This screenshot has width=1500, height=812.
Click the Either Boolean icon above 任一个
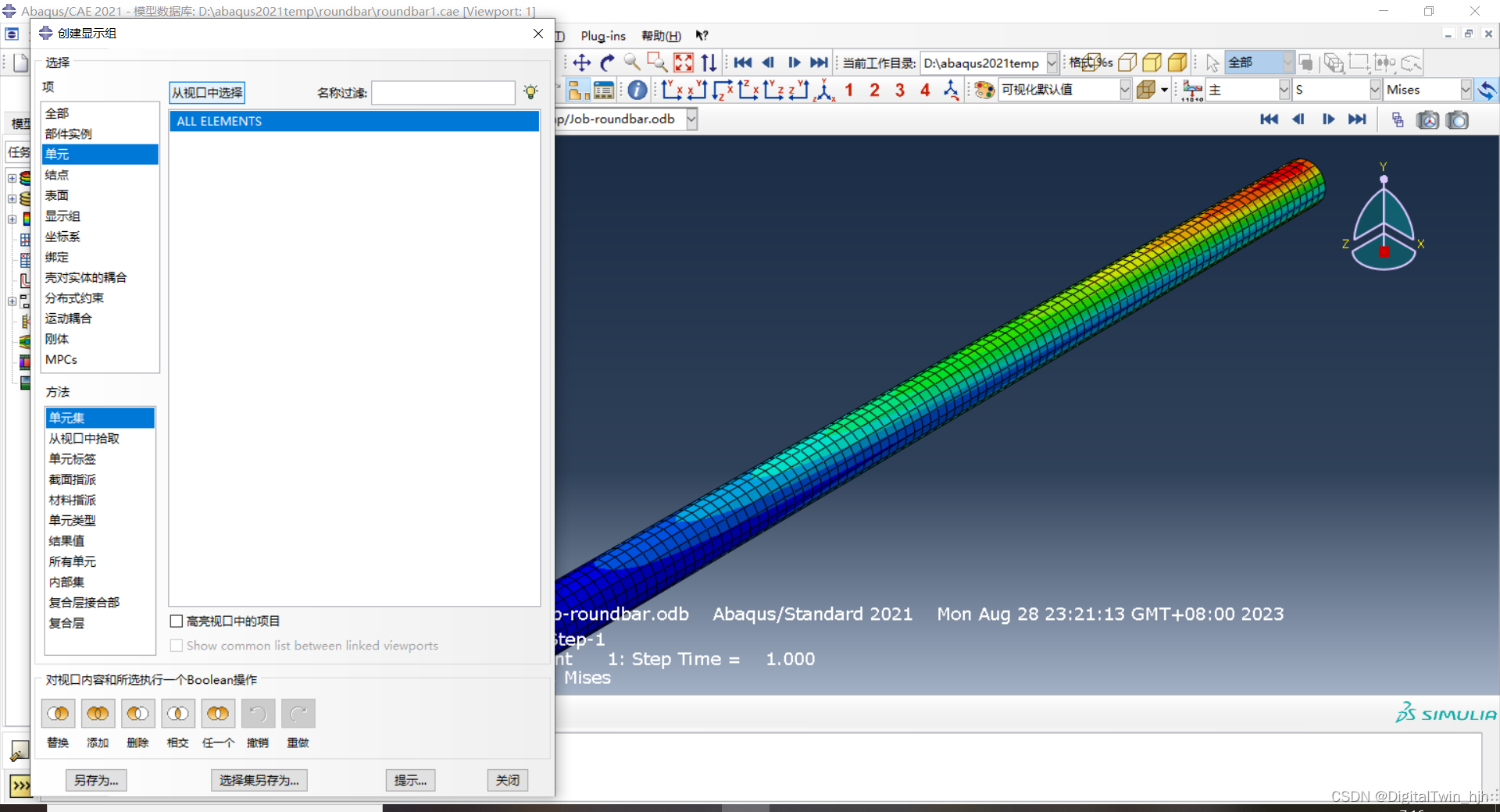pyautogui.click(x=218, y=714)
